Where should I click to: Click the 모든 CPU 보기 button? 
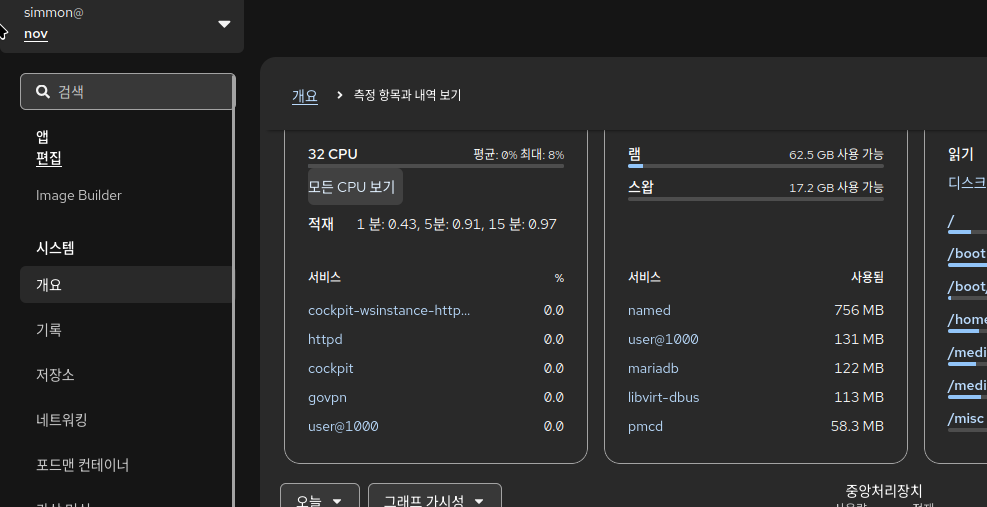point(355,186)
